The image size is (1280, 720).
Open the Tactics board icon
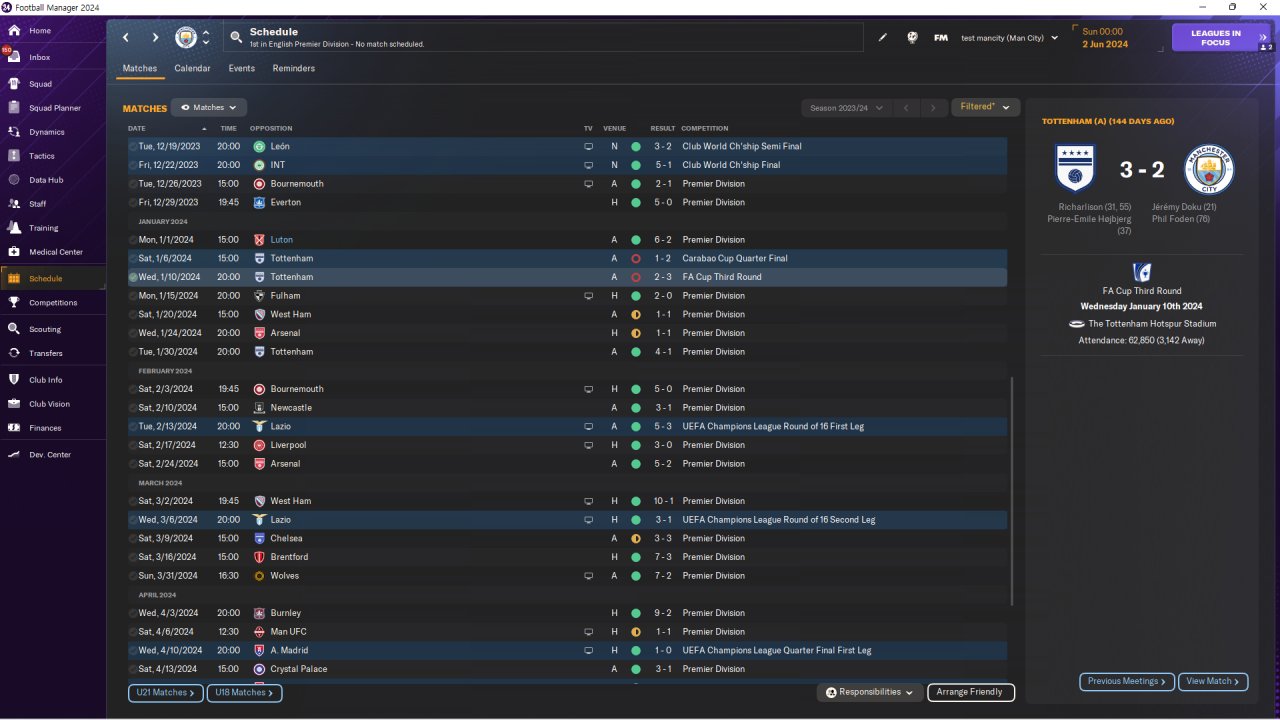pos(14,156)
